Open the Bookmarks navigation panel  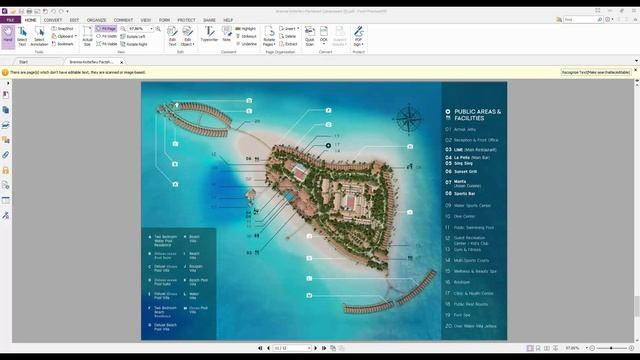[6, 95]
